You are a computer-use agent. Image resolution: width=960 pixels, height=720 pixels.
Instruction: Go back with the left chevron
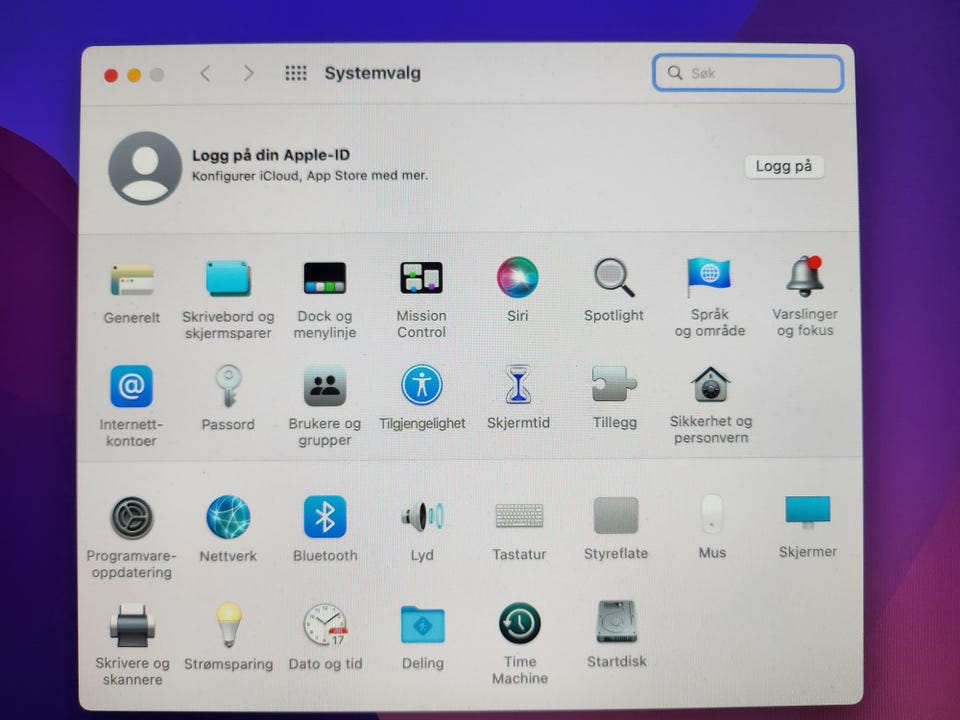[x=205, y=74]
